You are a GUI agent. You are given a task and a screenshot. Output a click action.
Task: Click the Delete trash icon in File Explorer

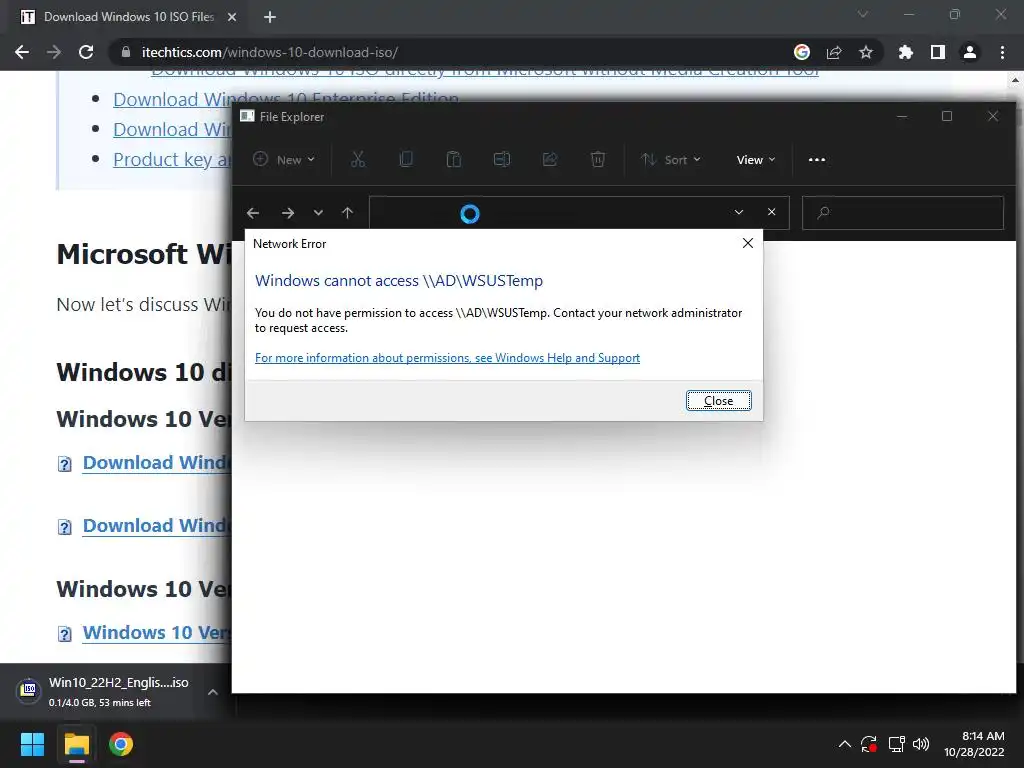point(598,159)
